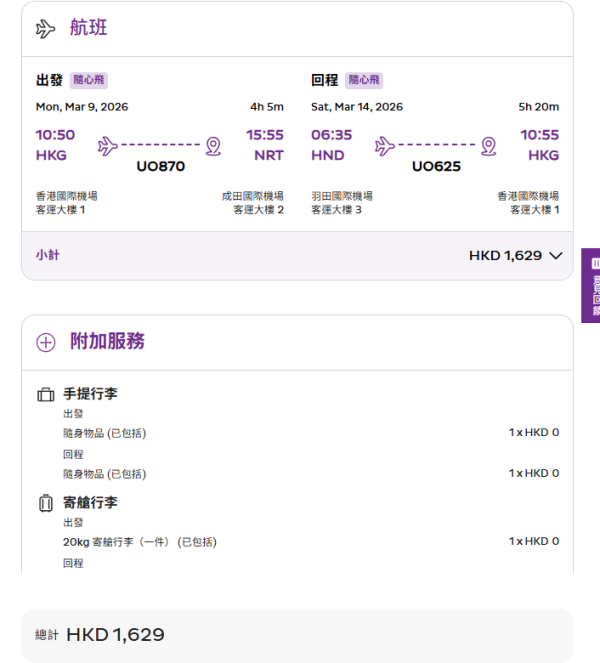
Task: Click the 附加服務 section title
Action: click(107, 341)
